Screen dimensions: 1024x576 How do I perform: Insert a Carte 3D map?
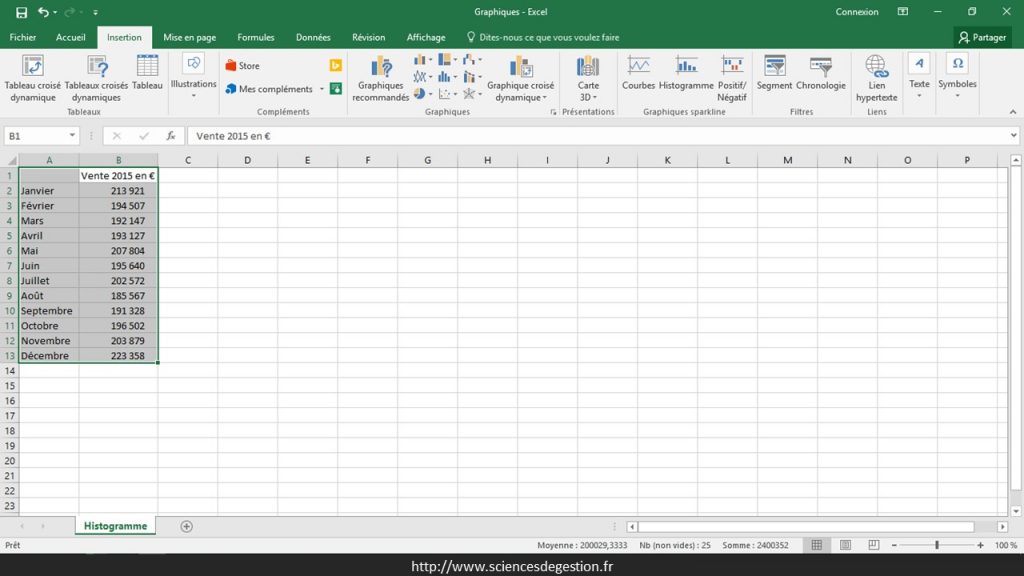(x=588, y=80)
